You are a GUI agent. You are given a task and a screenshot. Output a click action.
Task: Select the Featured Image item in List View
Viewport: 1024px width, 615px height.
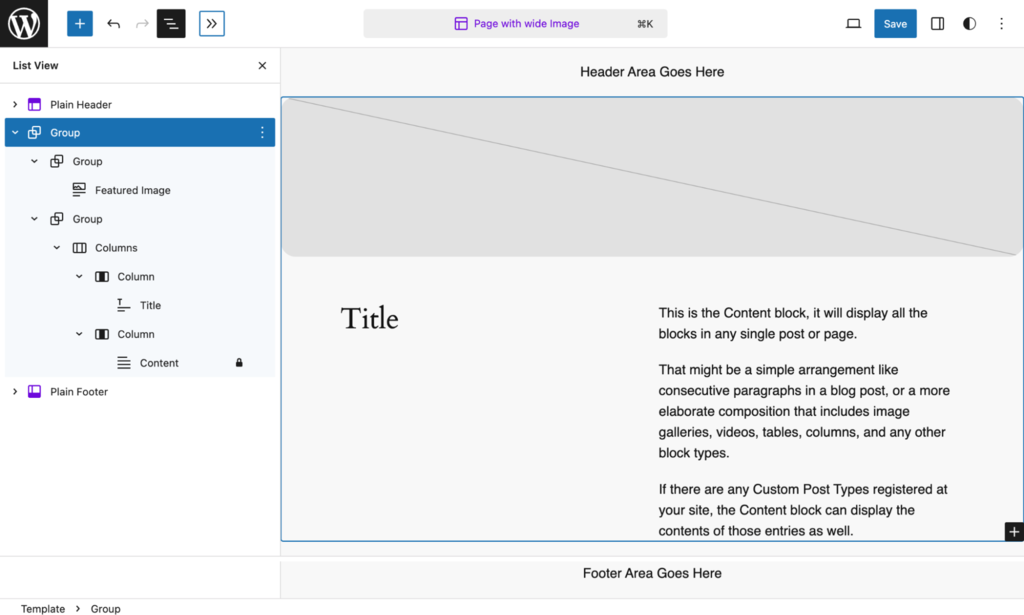coord(132,190)
